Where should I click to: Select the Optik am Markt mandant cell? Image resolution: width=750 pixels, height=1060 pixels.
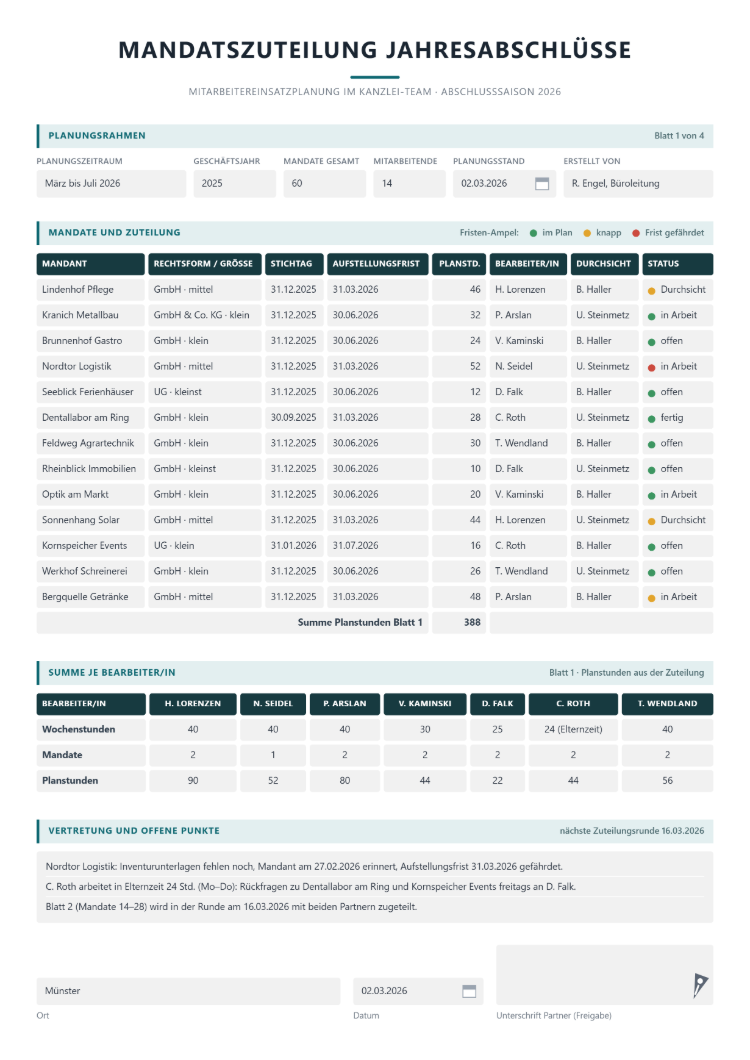91,494
